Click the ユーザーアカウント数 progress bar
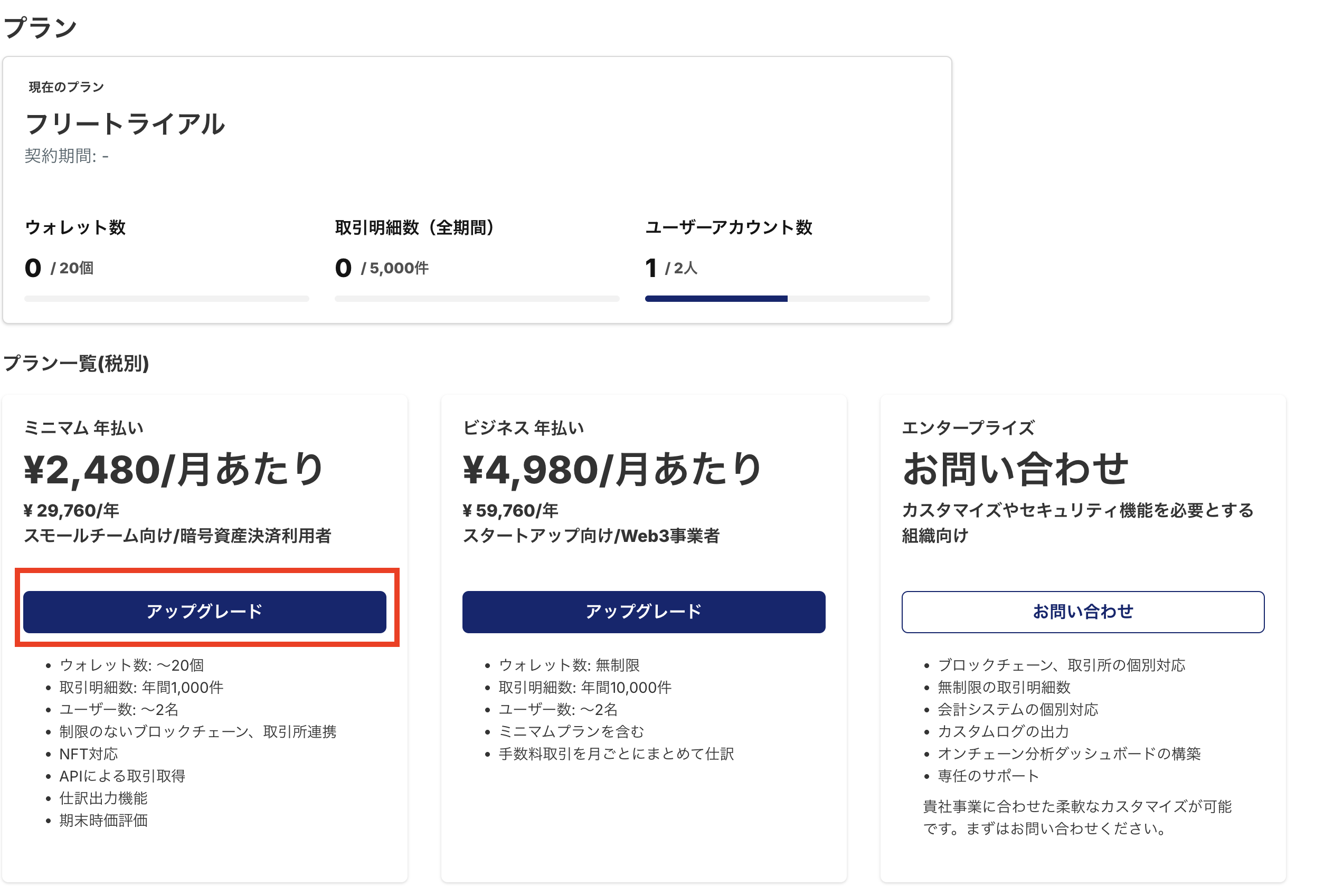This screenshot has height=896, width=1324. [787, 299]
